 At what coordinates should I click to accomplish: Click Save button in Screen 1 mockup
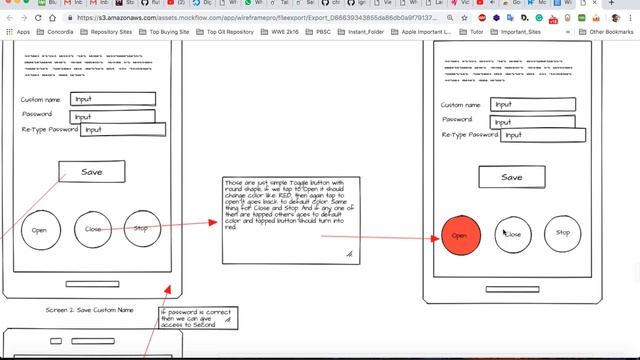[92, 171]
